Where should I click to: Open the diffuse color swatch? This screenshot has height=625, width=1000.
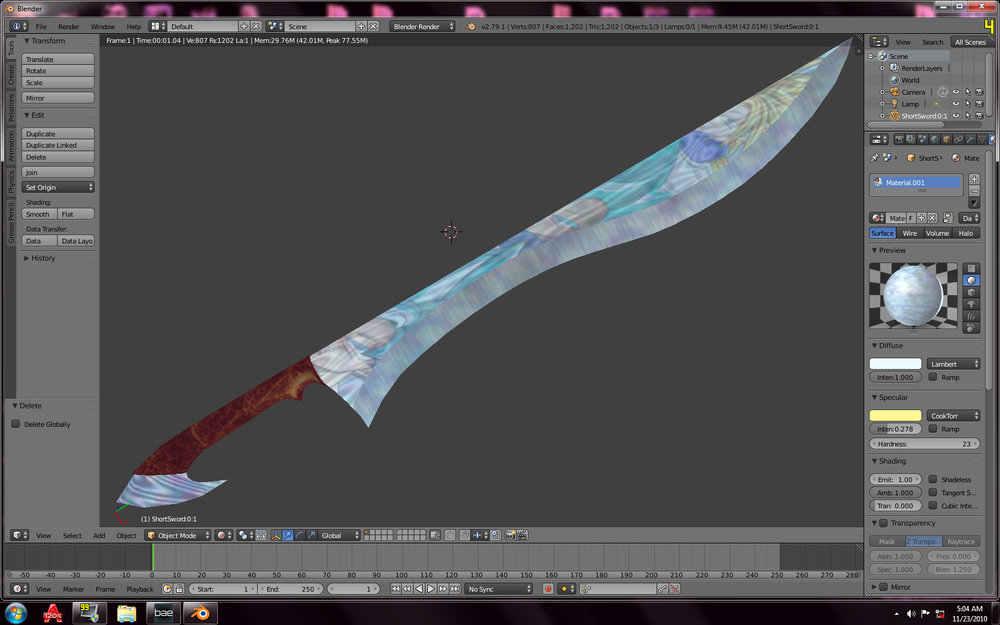(895, 364)
